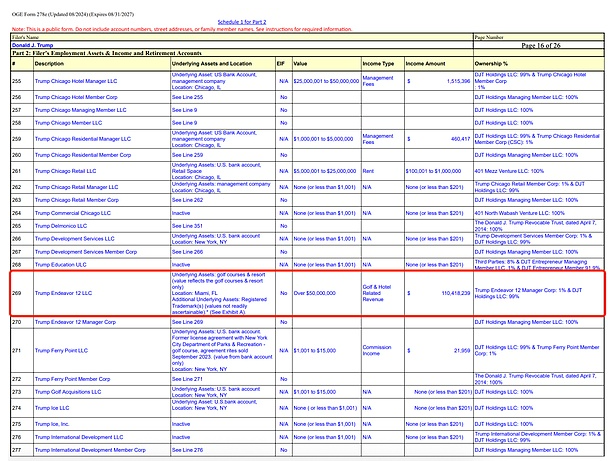This screenshot has height=461, width=610.
Task: Select "Trump Delmonico LLC" description
Action: pyautogui.click(x=61, y=226)
